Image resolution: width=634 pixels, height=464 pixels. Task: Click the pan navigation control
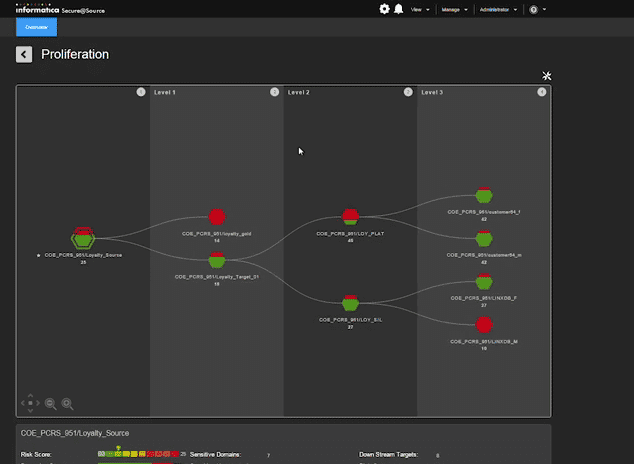pyautogui.click(x=30, y=403)
